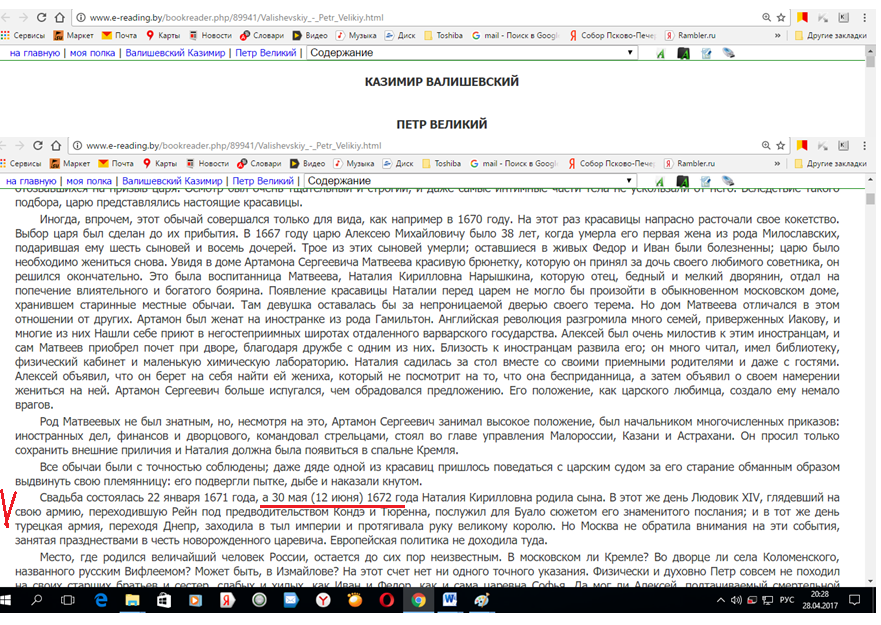Image resolution: width=881 pixels, height=625 pixels.
Task: Open the zoom magnifier in the lower address bar
Action: 766,146
